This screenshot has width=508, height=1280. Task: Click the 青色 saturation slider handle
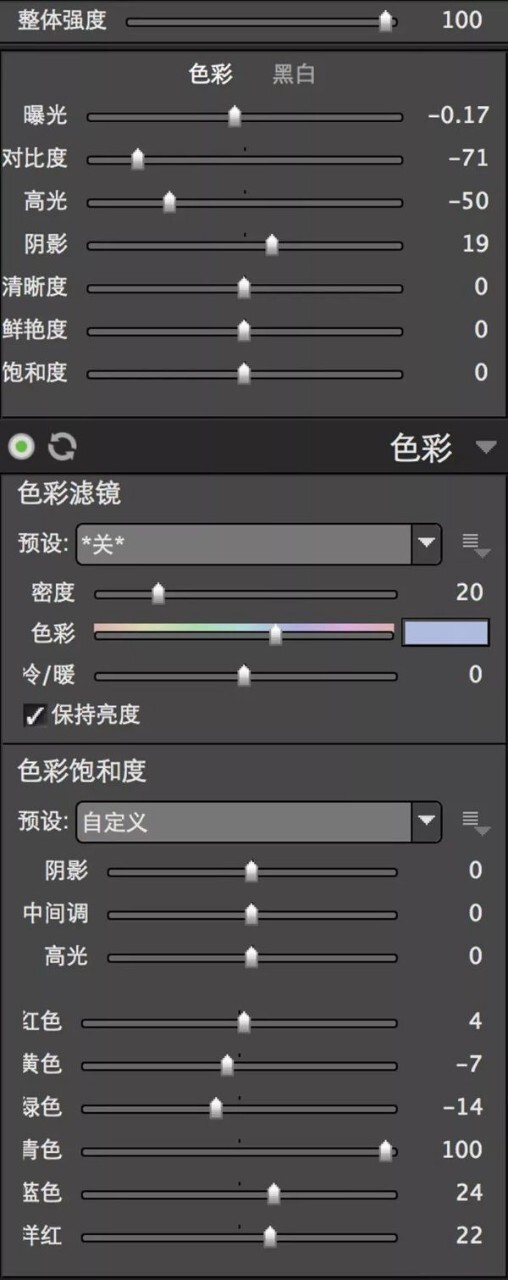[x=386, y=1152]
